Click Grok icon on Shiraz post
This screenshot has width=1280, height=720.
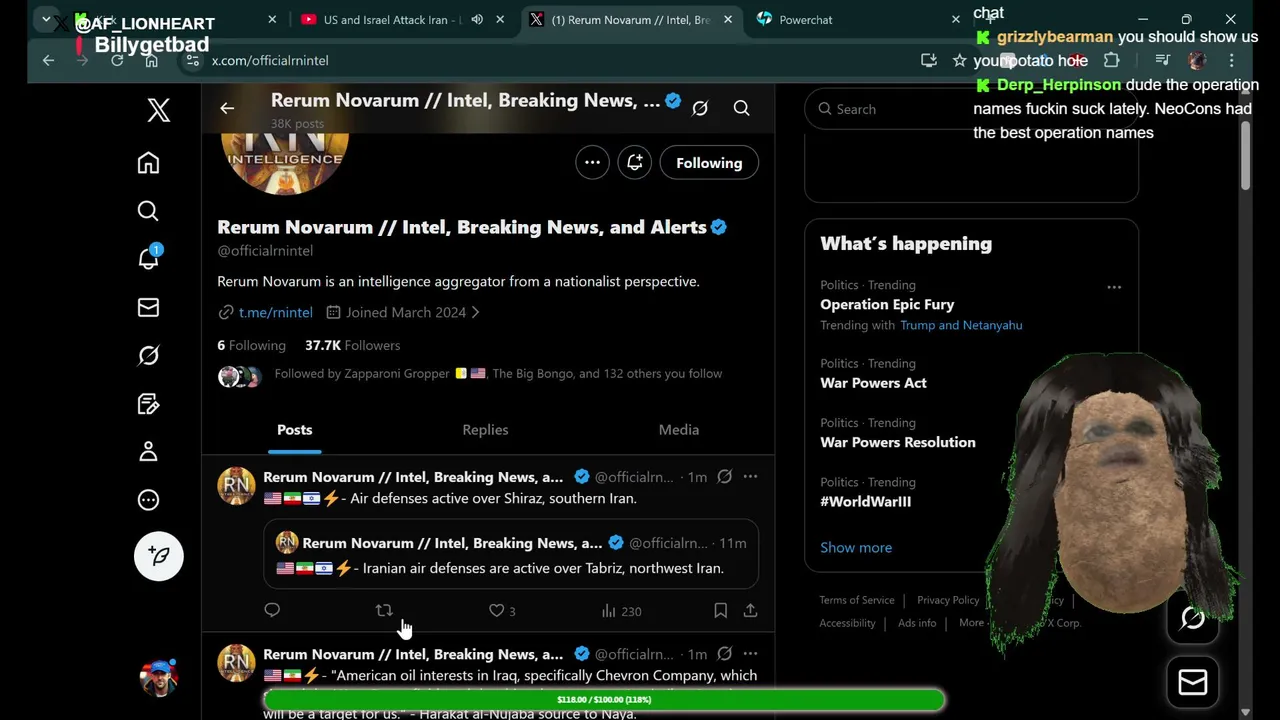725,477
